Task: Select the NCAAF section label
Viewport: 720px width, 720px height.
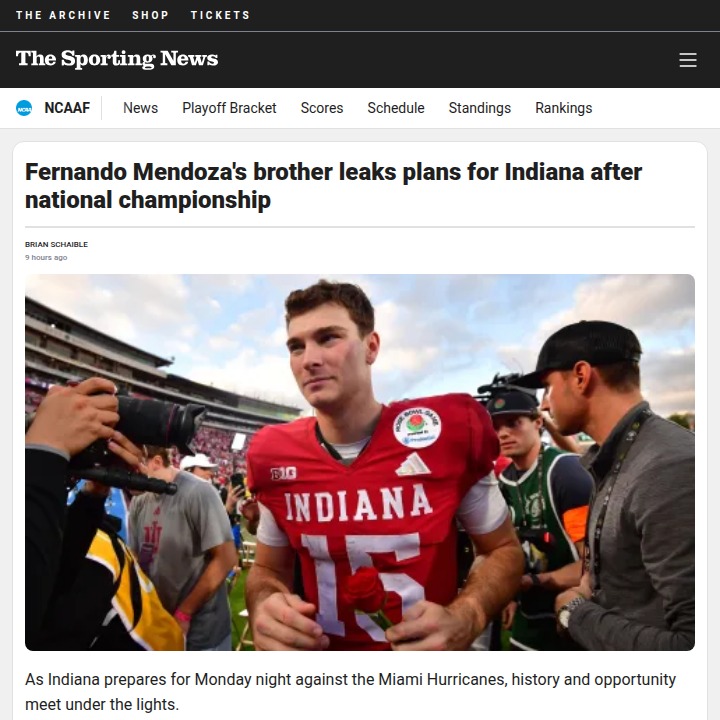Action: click(x=67, y=108)
